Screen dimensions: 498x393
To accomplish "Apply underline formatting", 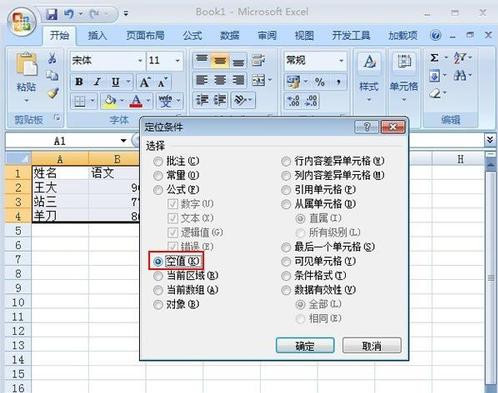I will [x=115, y=82].
